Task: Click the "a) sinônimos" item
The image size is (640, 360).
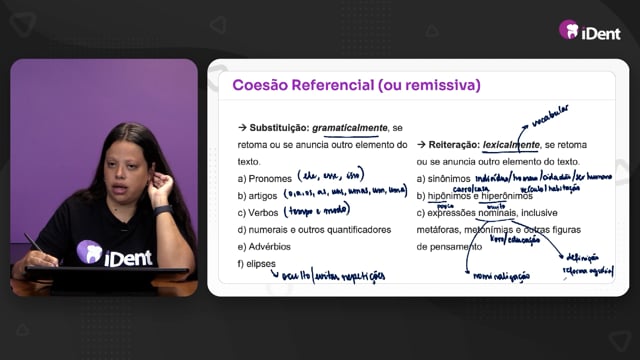Action: (443, 179)
